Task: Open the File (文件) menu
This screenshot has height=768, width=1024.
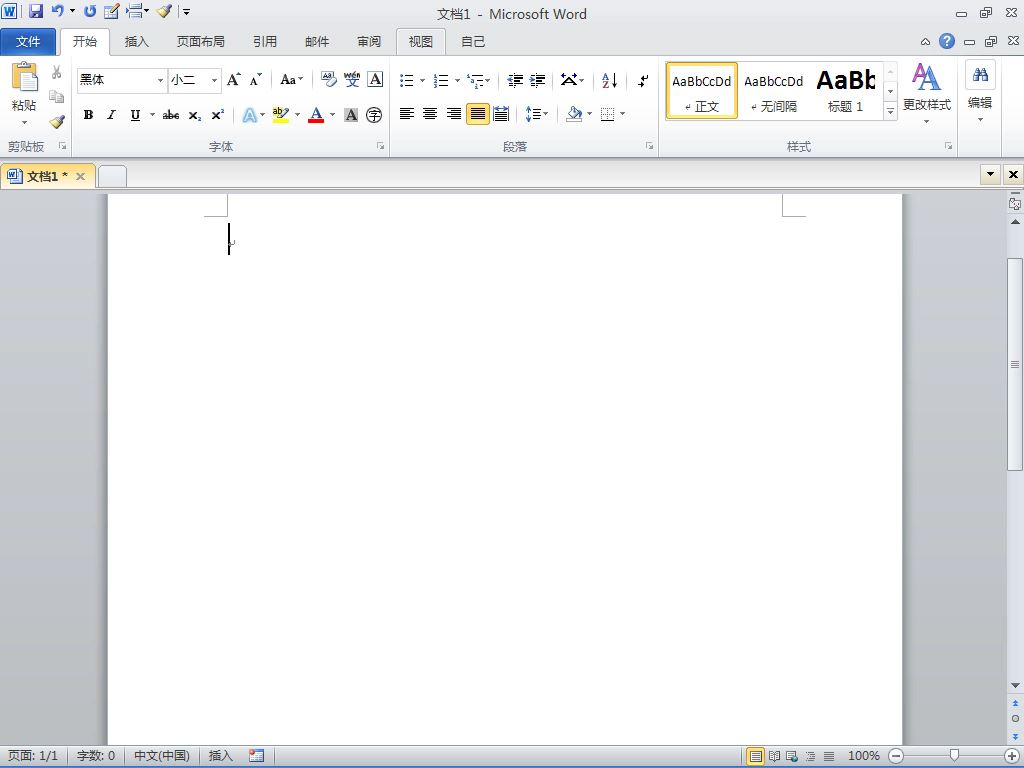Action: (28, 41)
